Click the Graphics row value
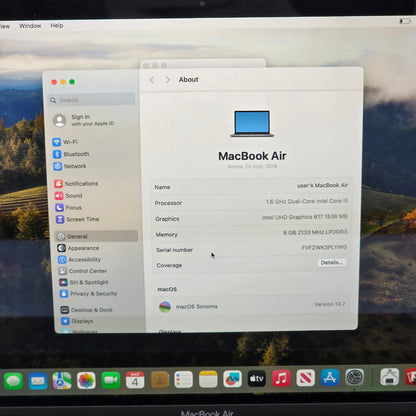The image size is (416, 416). [305, 217]
